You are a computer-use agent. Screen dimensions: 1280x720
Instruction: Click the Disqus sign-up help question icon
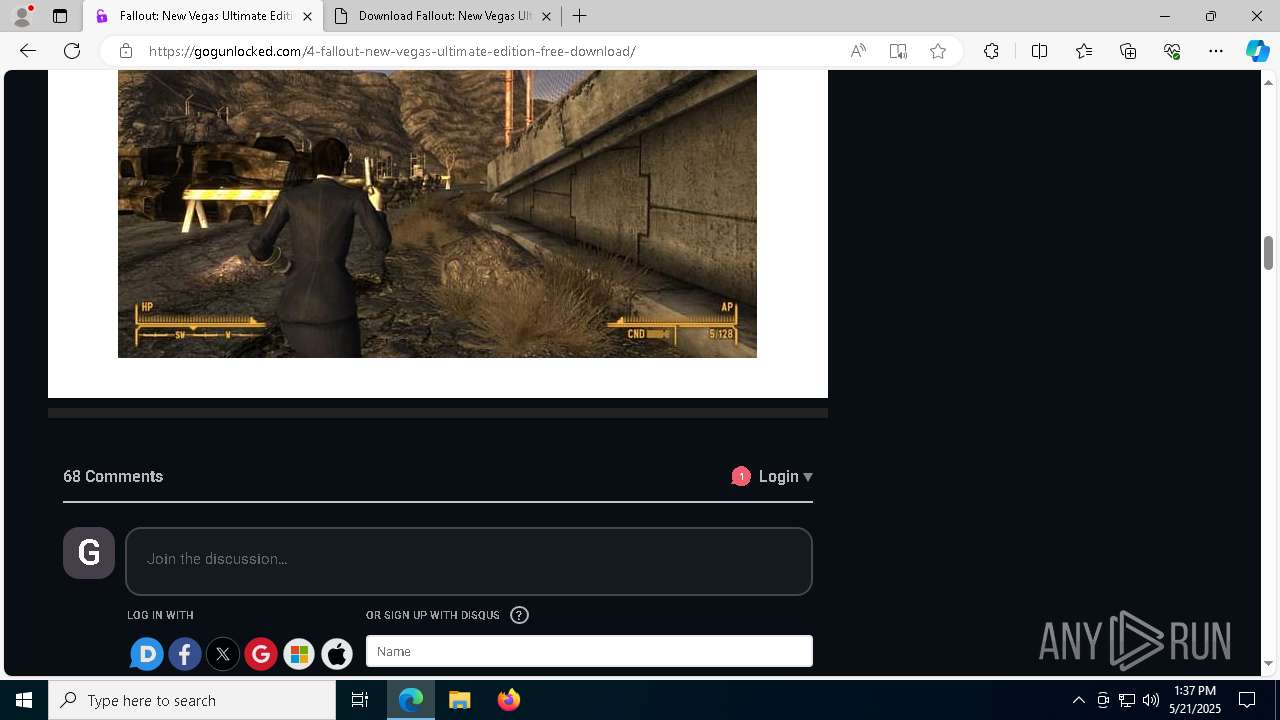[x=519, y=615]
